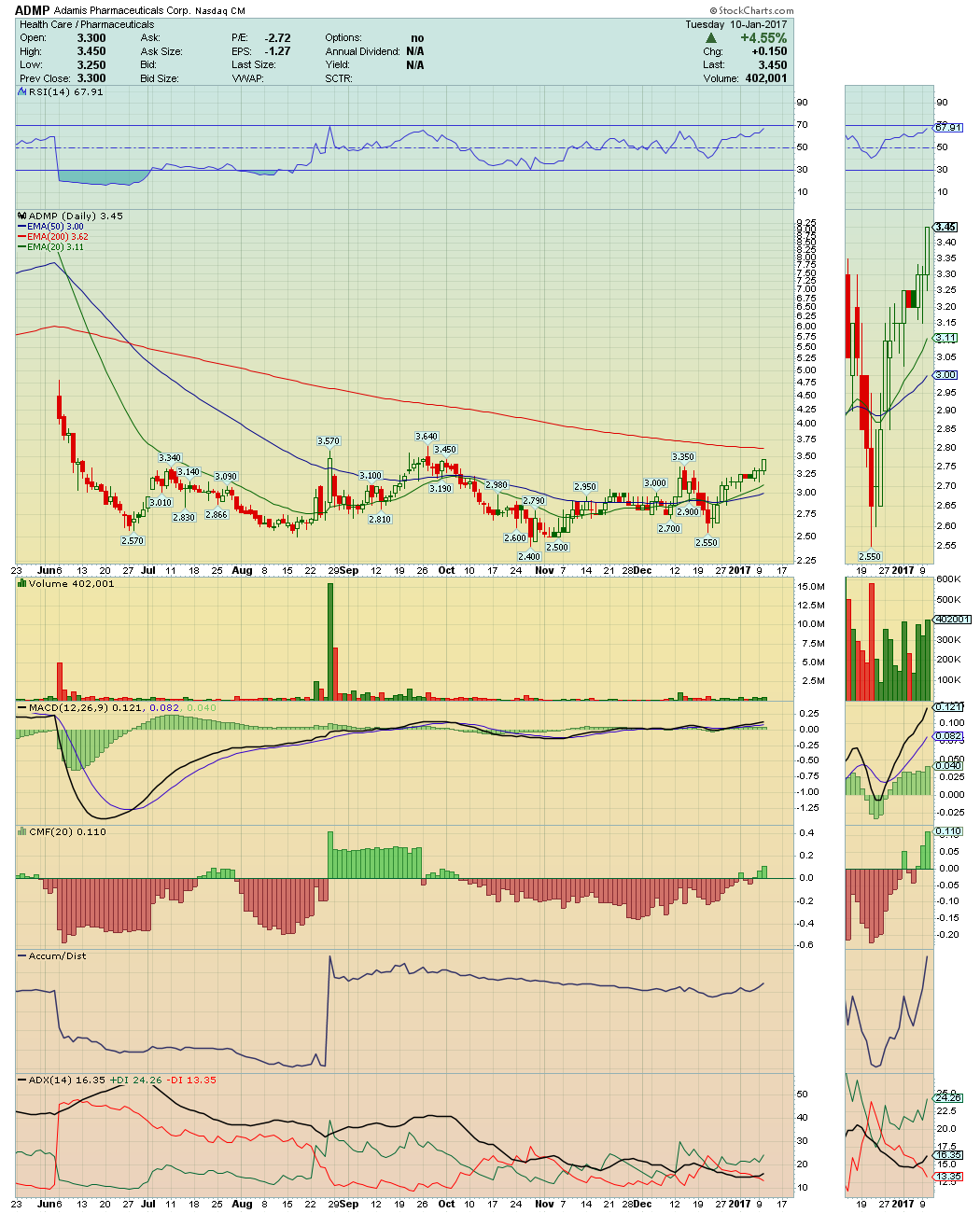Click the RSI(14) 67.91 indicator label
Viewport: 980px width, 1213px height.
click(x=65, y=91)
